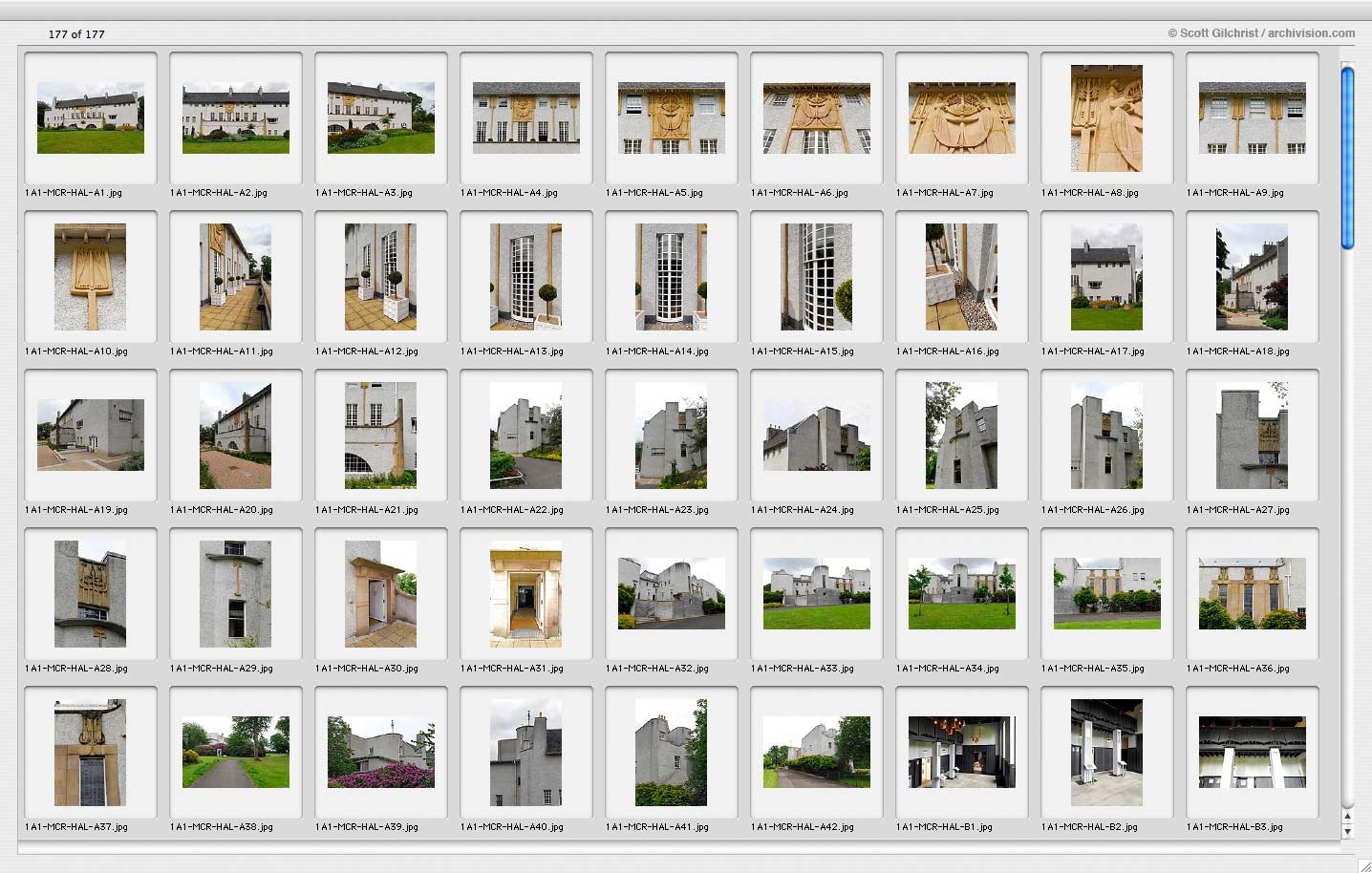Select thumbnail 1A1-MCR-HAL-A10.jpg
This screenshot has width=1372, height=873.
[91, 277]
